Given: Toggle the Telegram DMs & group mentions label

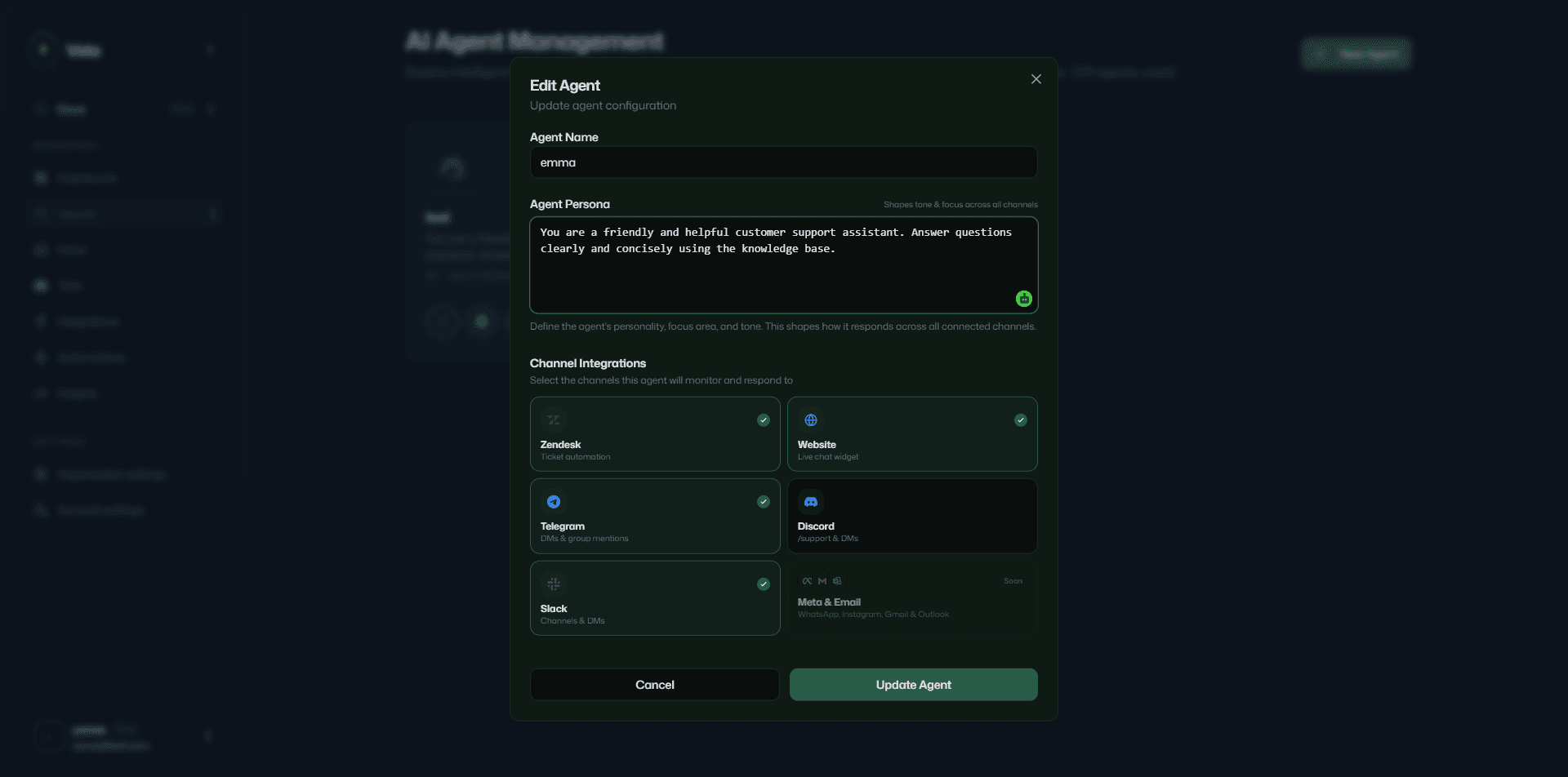Looking at the screenshot, I should click(x=585, y=539).
